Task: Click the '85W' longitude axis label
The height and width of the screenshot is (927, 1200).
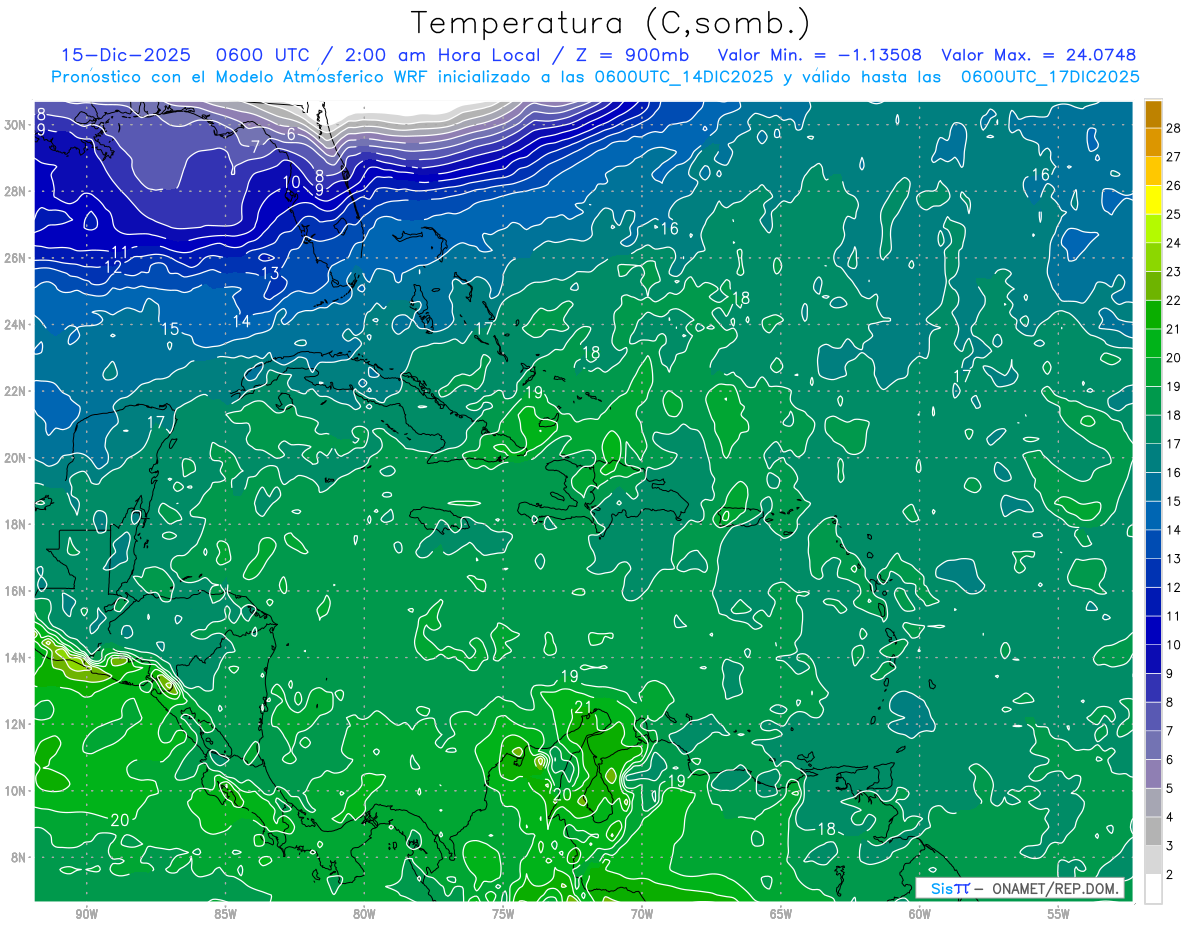Action: (225, 914)
